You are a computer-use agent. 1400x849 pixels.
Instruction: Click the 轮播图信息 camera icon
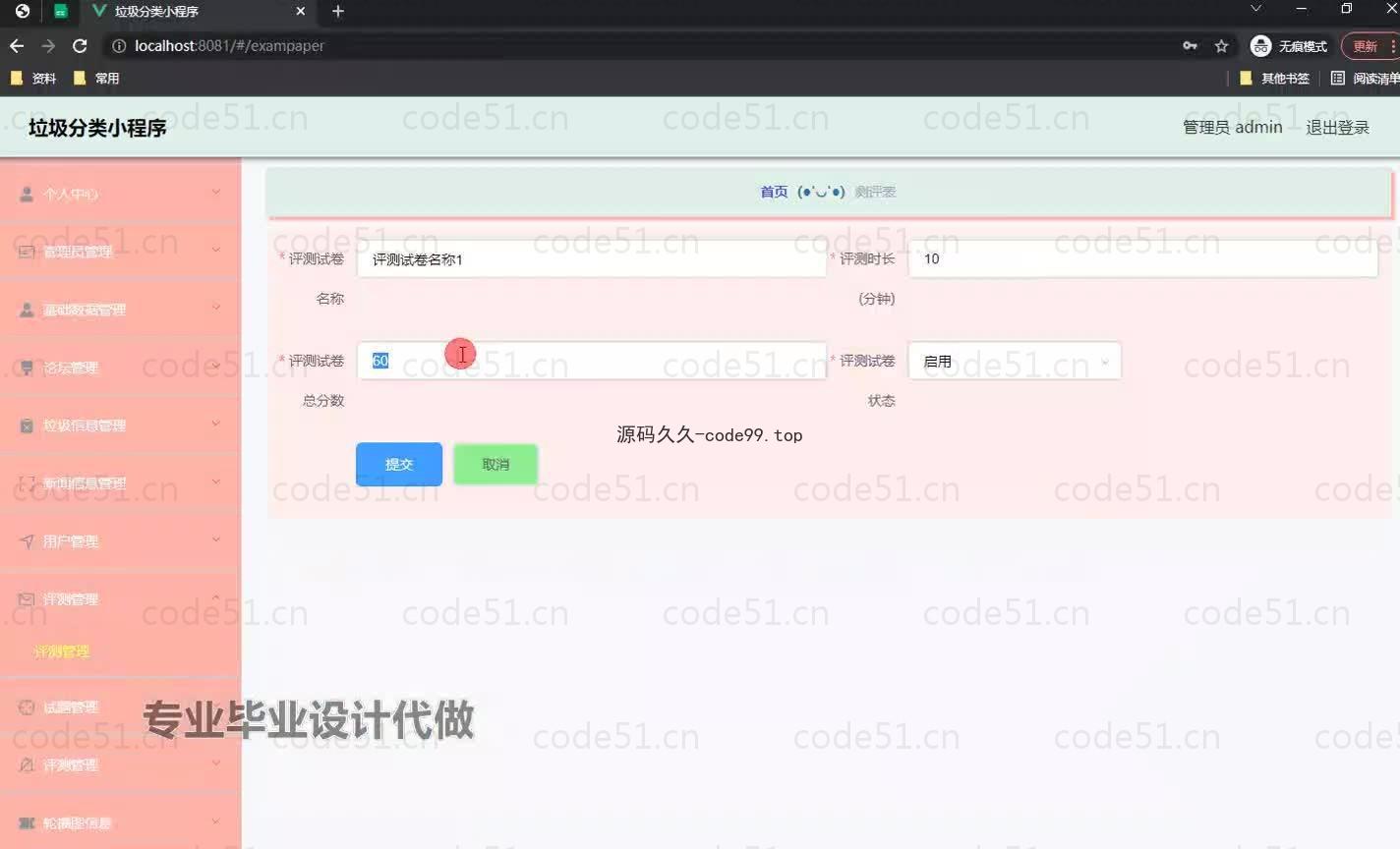click(x=27, y=823)
